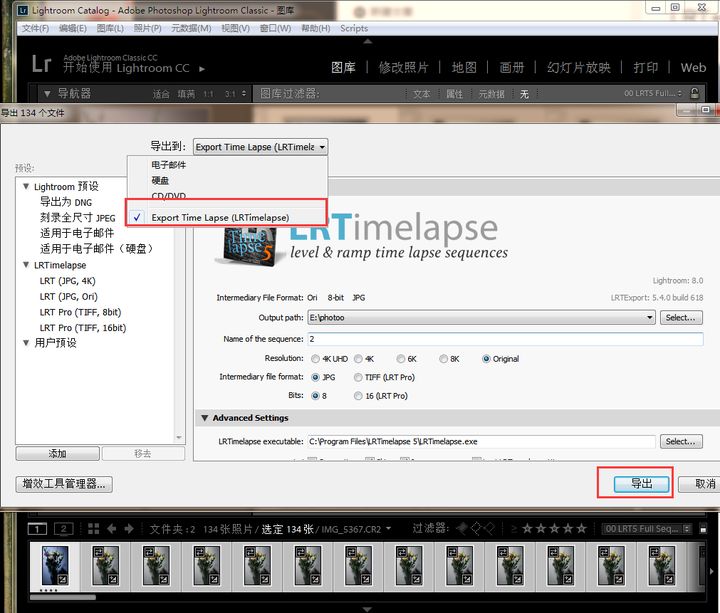Select the LRT (JPG, 4K) preset
This screenshot has height=613, width=720.
(x=68, y=281)
